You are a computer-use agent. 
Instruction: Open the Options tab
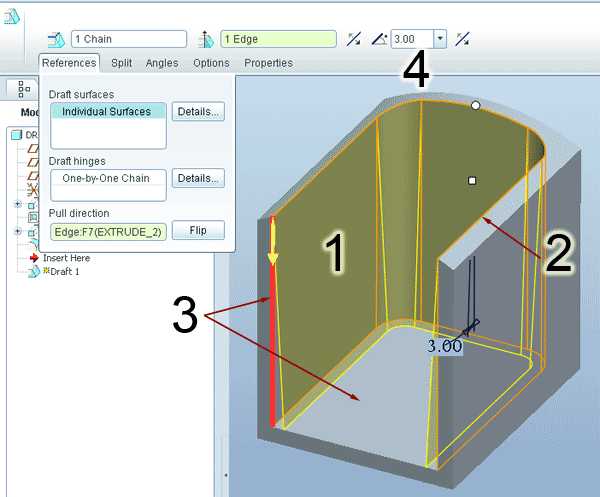(x=211, y=63)
